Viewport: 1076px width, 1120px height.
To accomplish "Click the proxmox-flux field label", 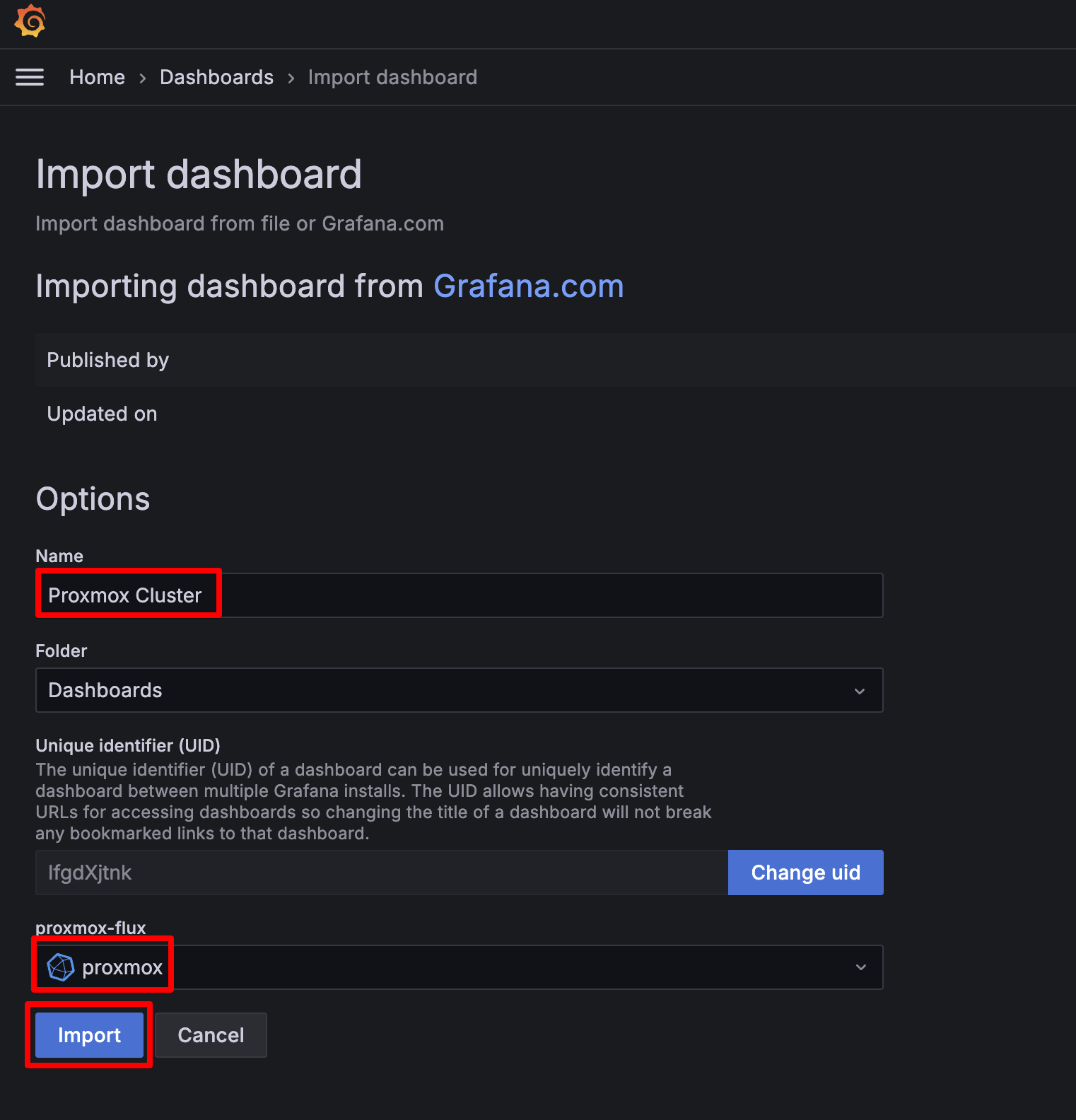I will [x=90, y=928].
